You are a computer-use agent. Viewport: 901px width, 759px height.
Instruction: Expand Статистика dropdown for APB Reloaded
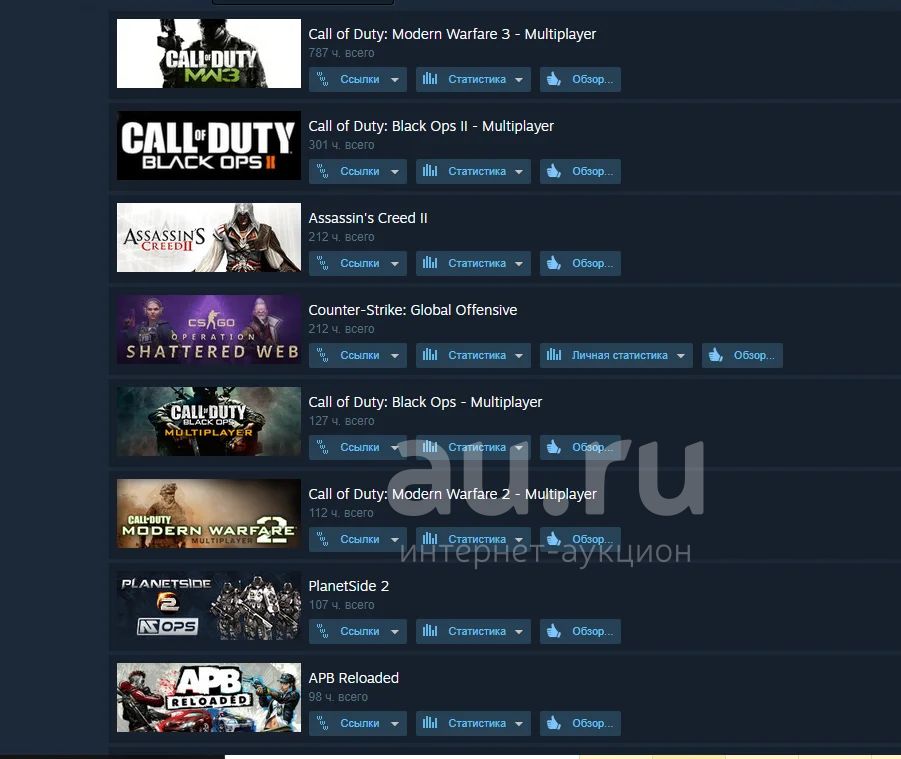coord(519,723)
